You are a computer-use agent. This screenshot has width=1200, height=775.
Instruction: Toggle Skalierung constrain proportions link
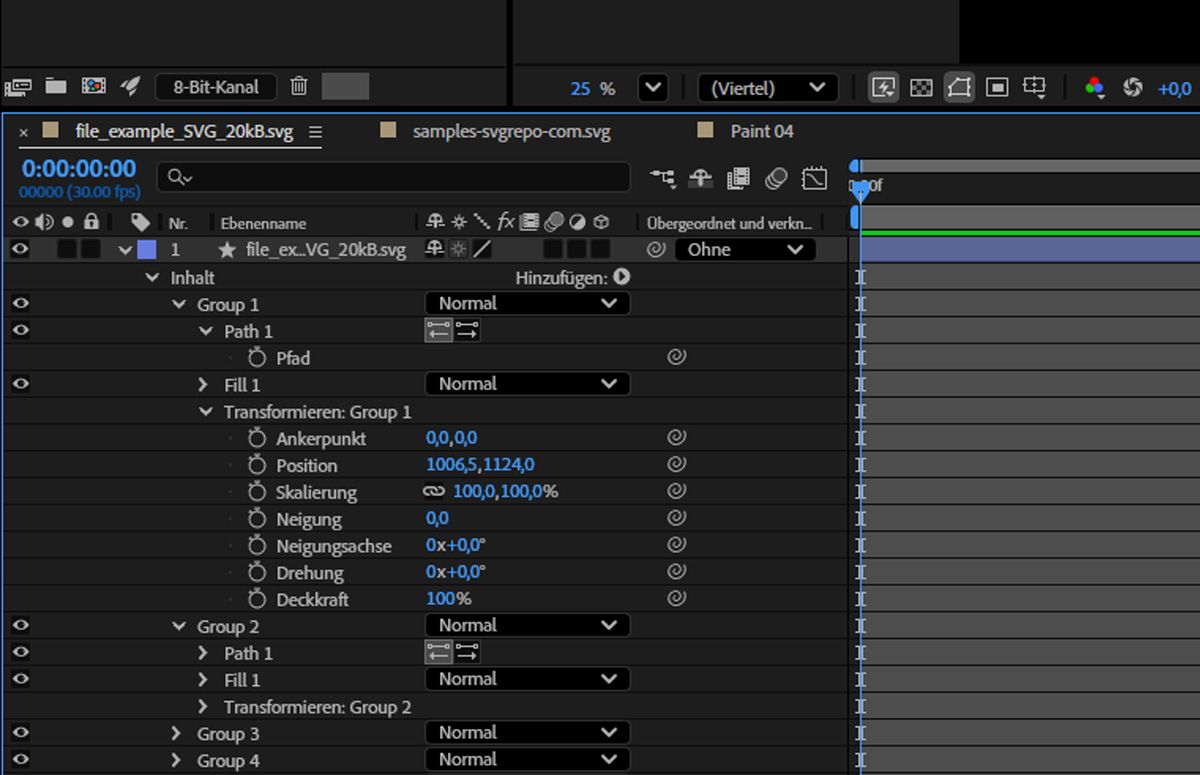433,492
